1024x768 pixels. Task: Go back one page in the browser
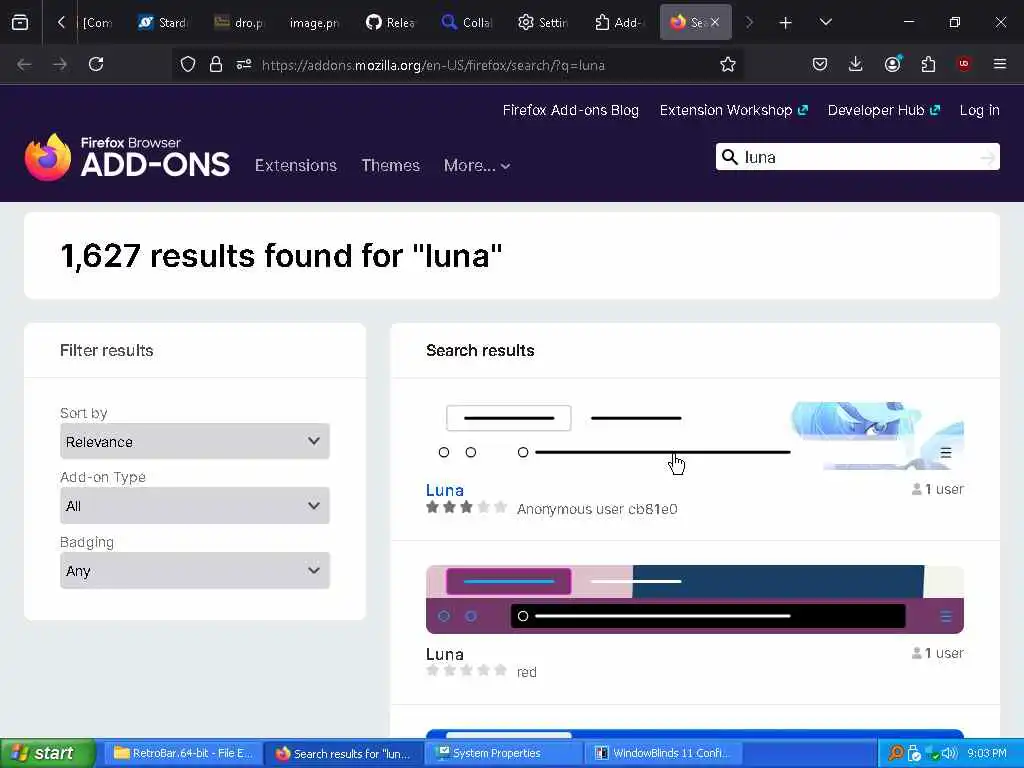click(x=24, y=64)
